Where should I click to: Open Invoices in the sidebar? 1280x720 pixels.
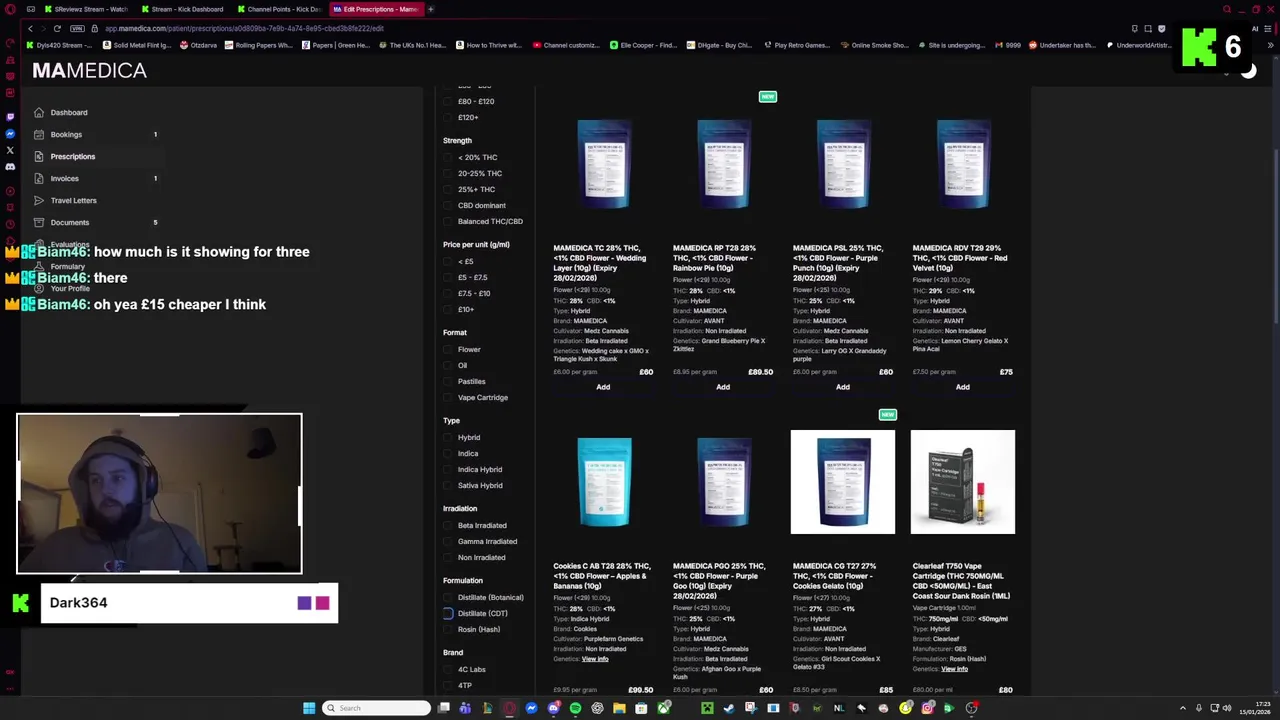point(64,178)
